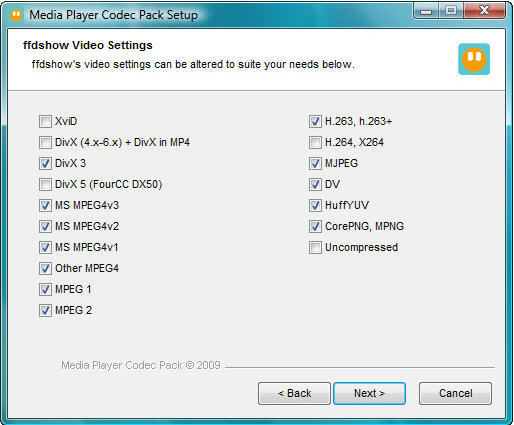Go to the Next setup page

(369, 393)
